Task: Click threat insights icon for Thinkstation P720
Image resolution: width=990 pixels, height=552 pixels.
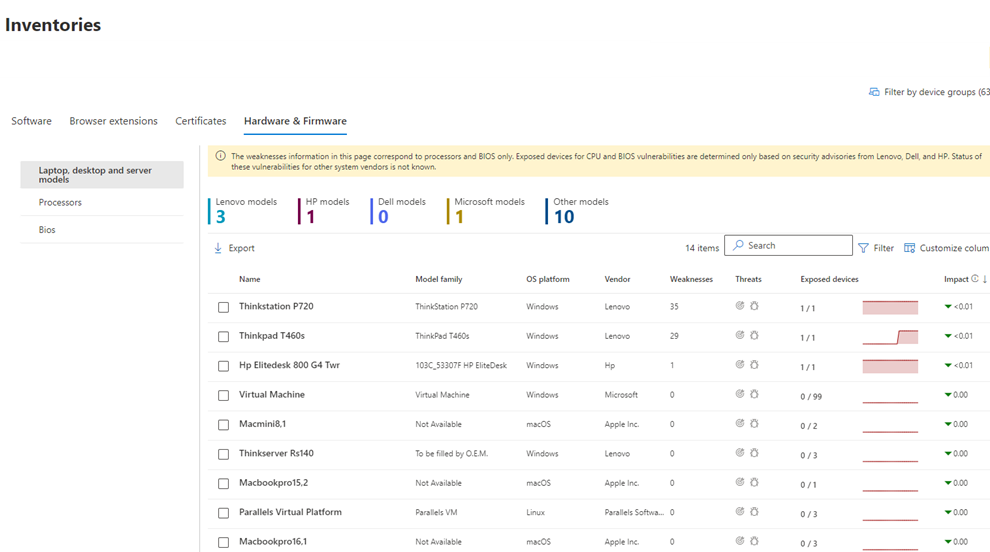Action: [740, 307]
